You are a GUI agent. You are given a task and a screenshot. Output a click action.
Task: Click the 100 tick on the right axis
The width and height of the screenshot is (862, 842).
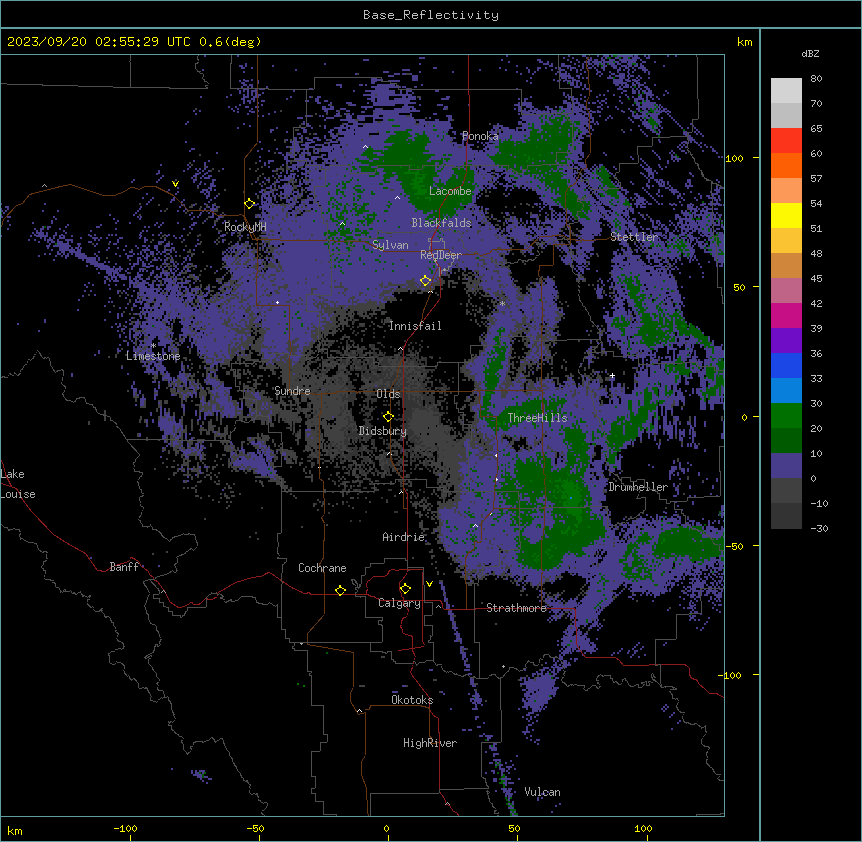click(734, 158)
